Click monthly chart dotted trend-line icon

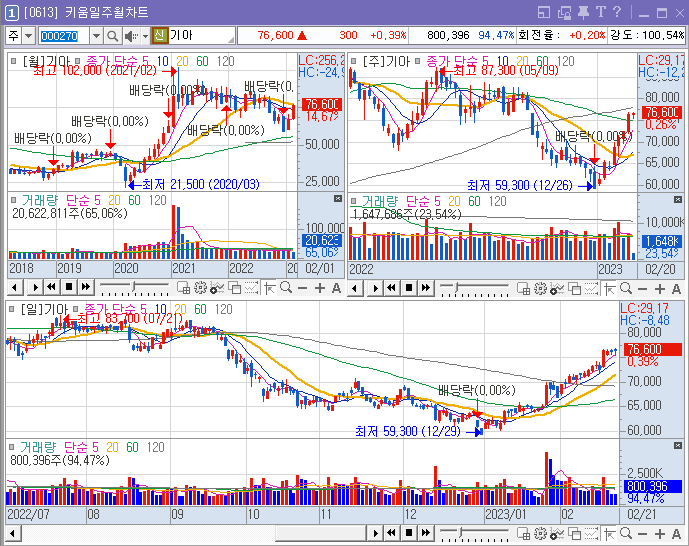251,288
